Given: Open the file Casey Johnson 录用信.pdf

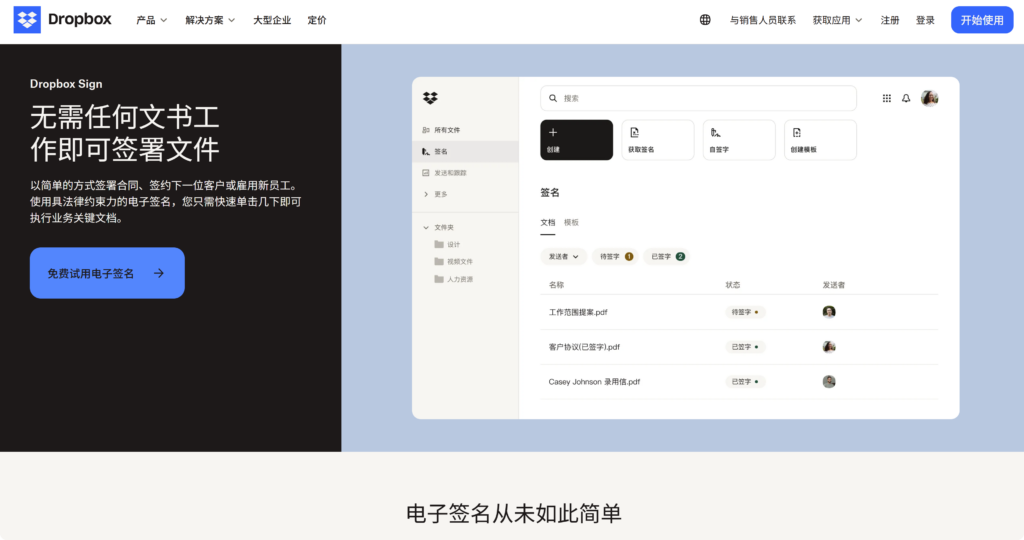Looking at the screenshot, I should pos(594,381).
